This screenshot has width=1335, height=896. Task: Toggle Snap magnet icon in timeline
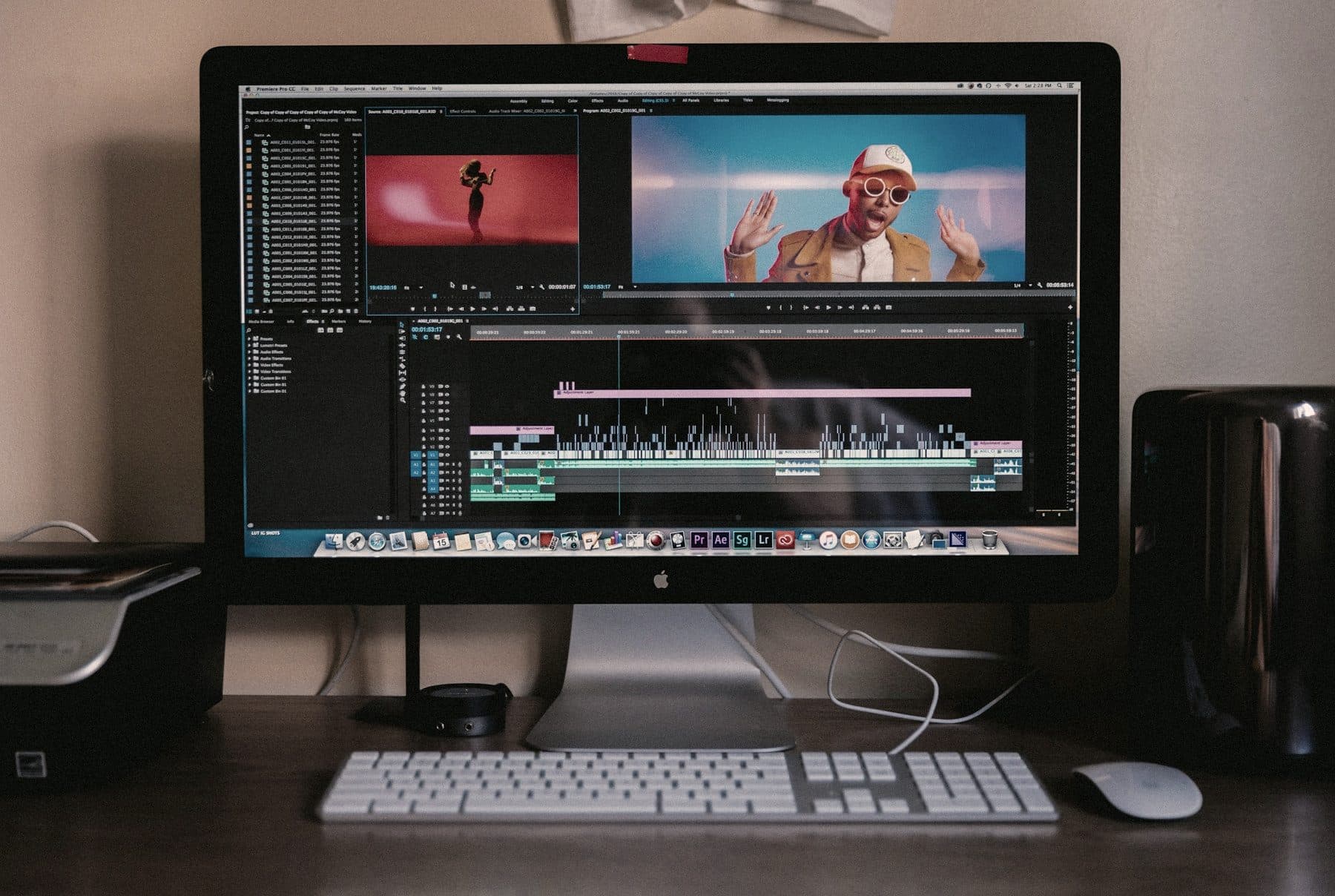click(426, 337)
